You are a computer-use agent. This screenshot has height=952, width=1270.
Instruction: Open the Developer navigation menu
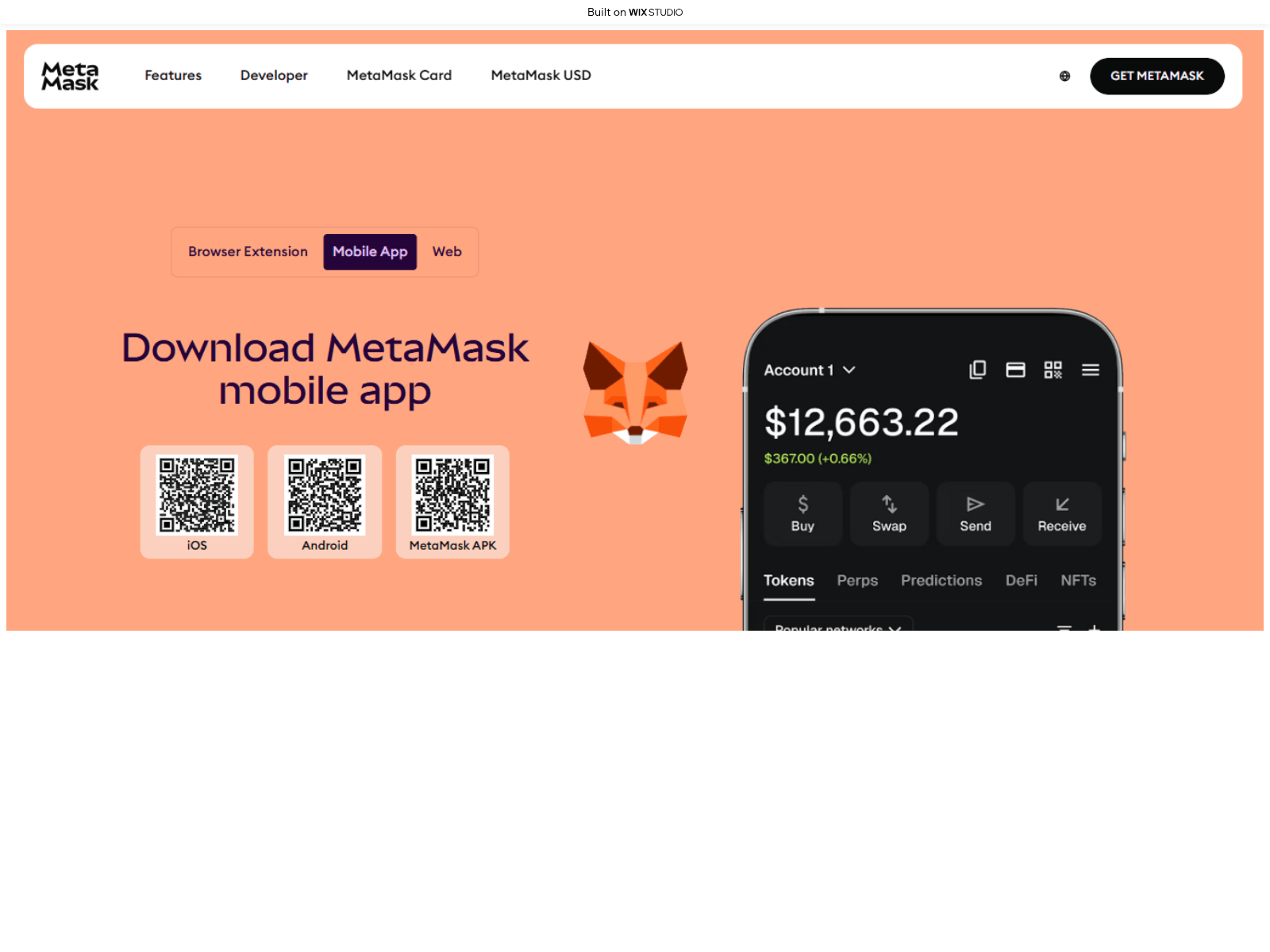coord(274,75)
